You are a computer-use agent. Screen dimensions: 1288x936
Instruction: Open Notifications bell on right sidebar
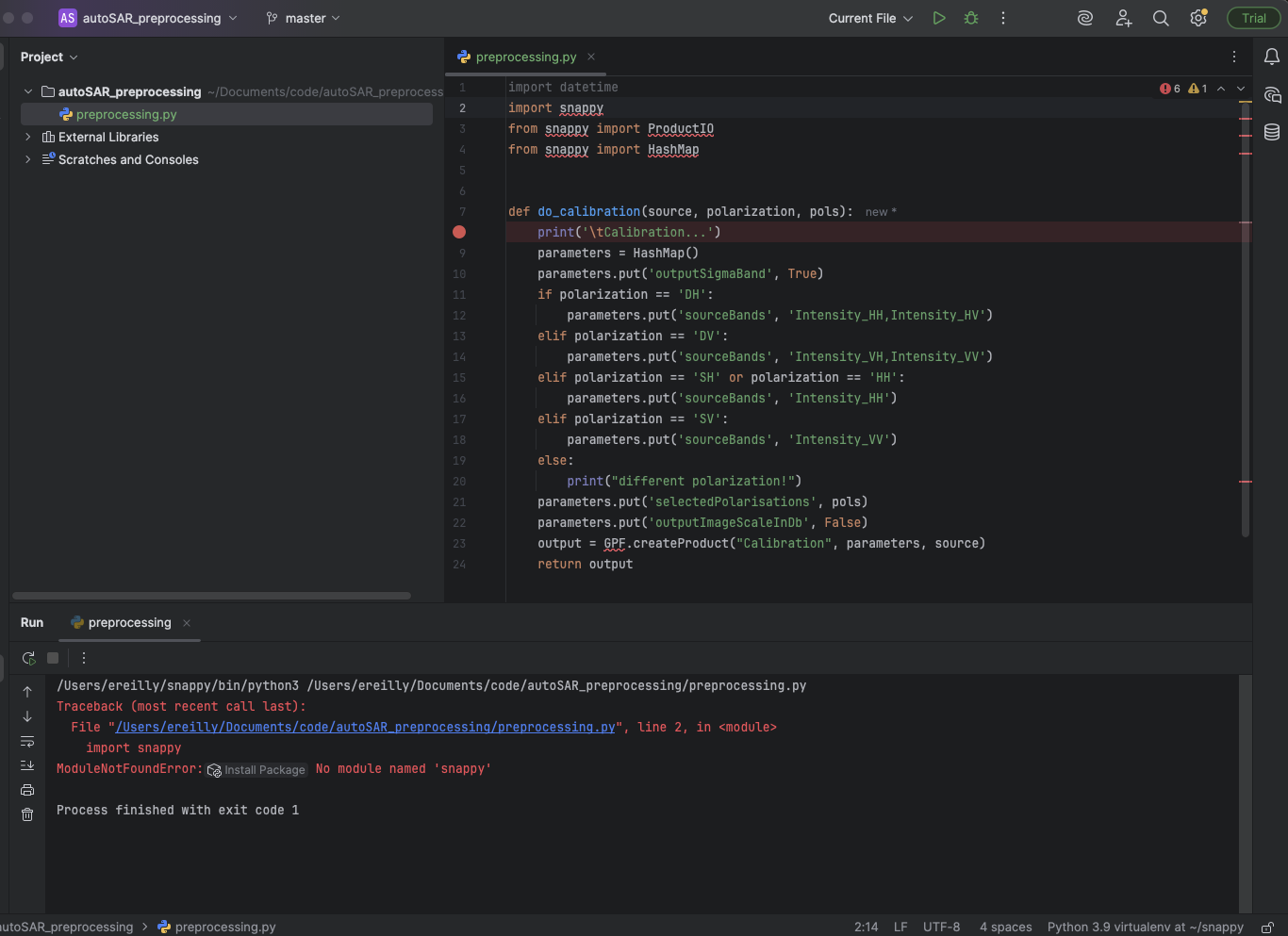(x=1272, y=57)
